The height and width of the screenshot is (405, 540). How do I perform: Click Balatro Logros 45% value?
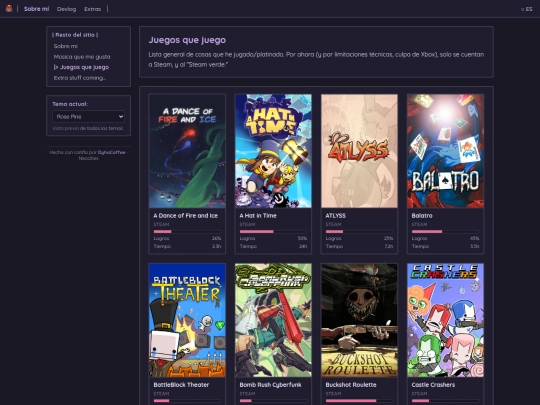pyautogui.click(x=474, y=238)
